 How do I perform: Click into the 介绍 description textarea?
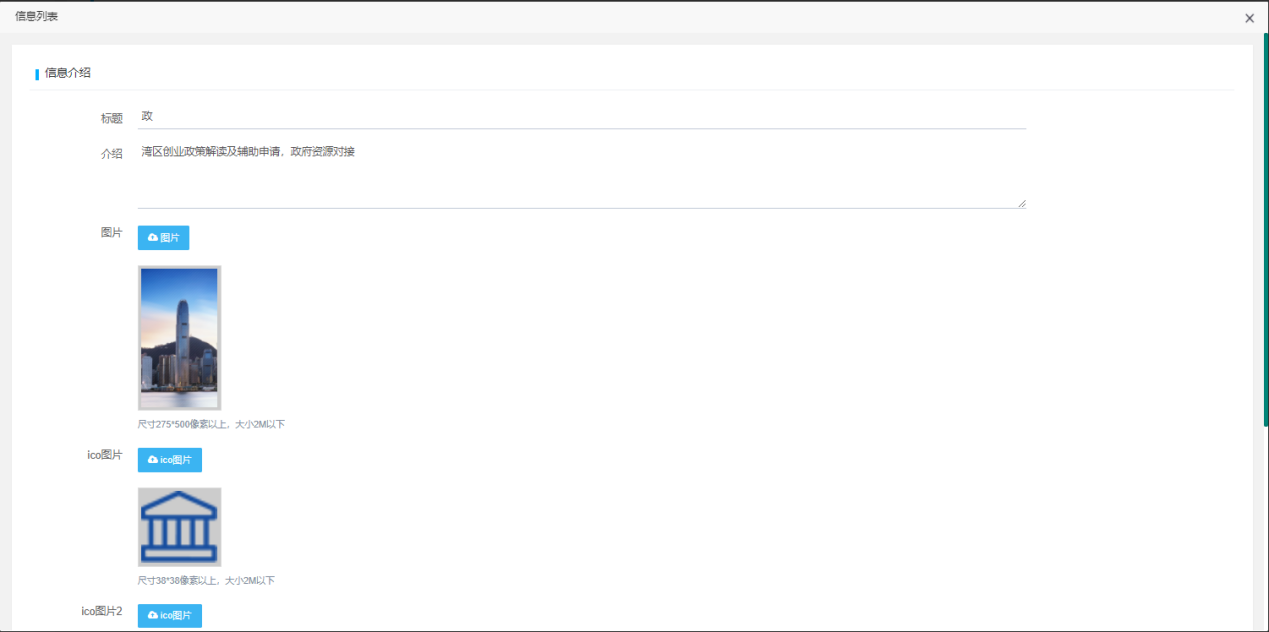point(581,174)
